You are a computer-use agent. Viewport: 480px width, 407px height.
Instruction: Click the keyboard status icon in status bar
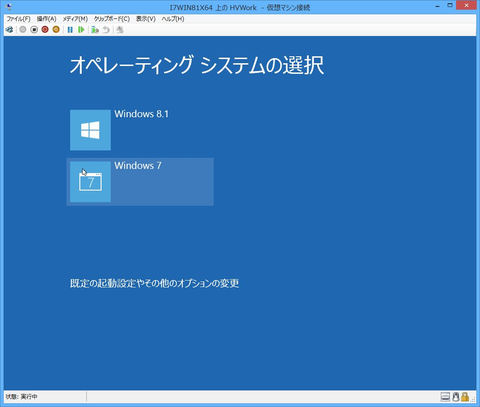[x=445, y=397]
